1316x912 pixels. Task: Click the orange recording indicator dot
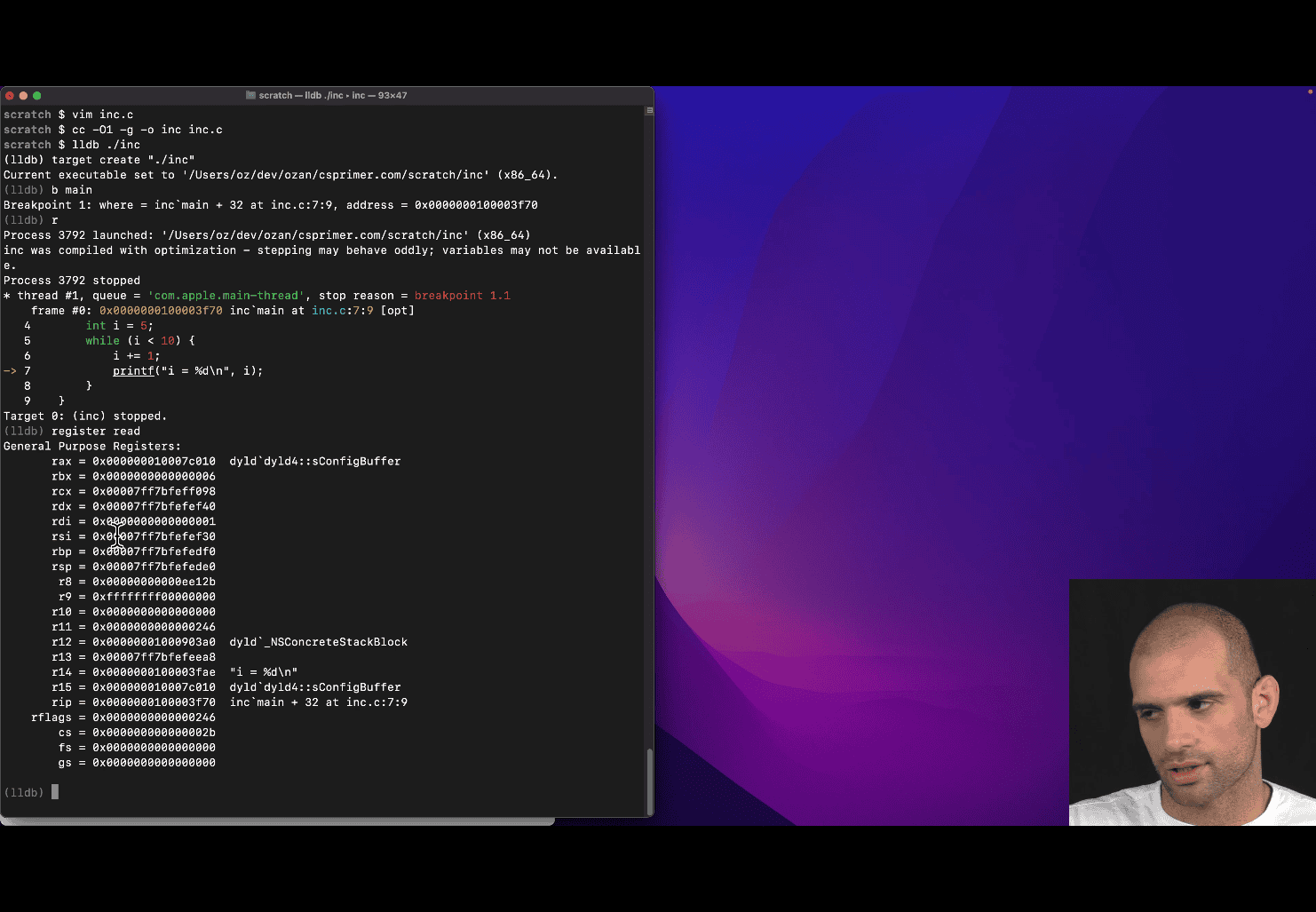(1310, 91)
